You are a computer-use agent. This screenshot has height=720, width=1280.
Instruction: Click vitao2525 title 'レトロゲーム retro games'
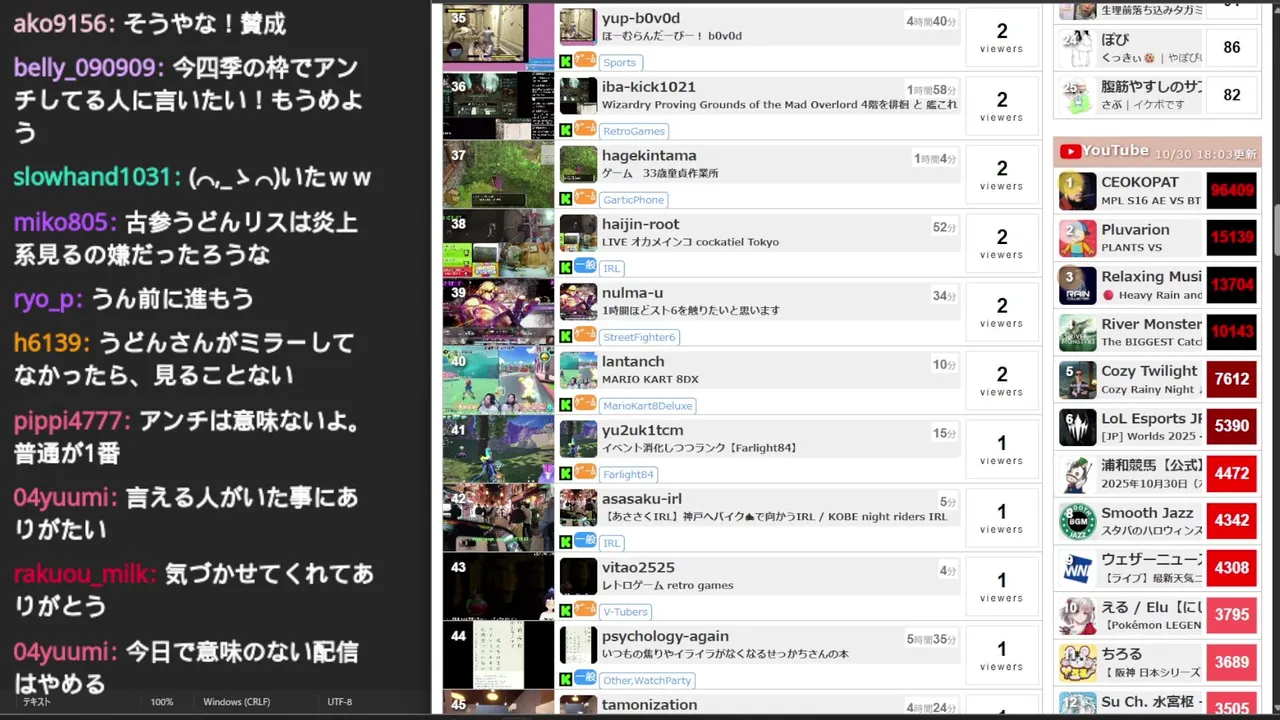(x=667, y=585)
